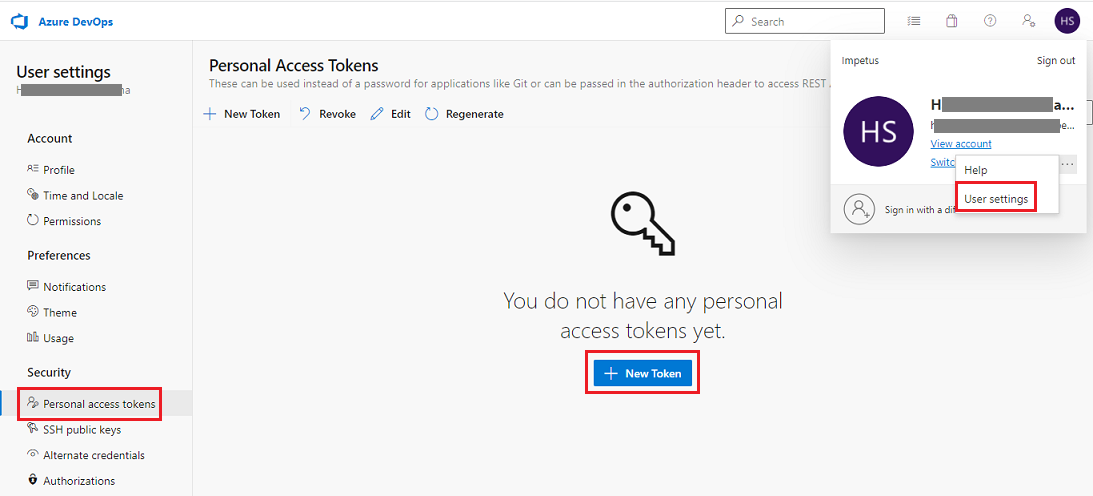Image resolution: width=1093 pixels, height=496 pixels.
Task: Click the Time and Locale globe icon
Action: (32, 194)
